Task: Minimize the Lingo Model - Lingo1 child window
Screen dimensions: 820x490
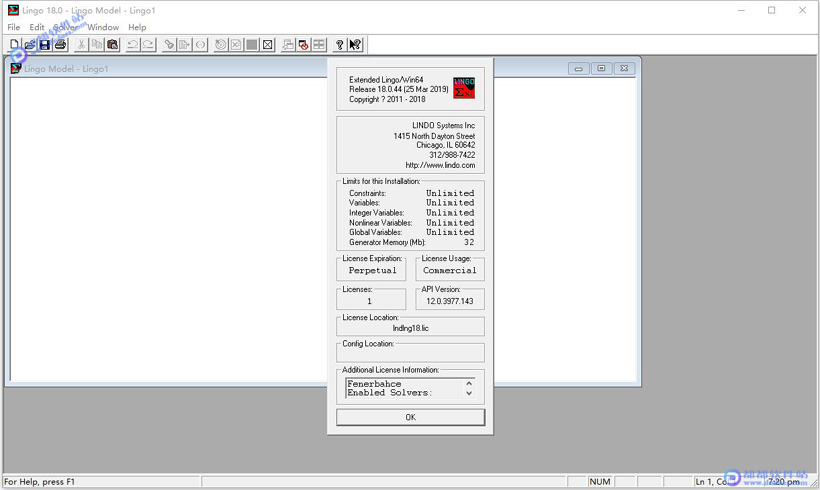Action: 578,69
